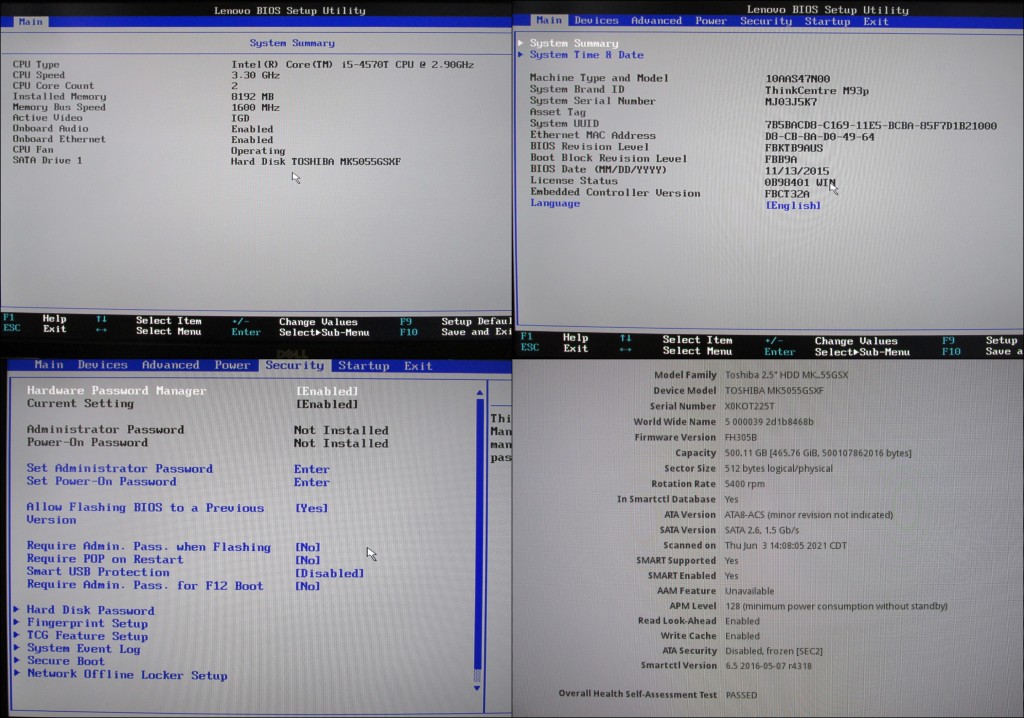
Task: Click the CPU Fan Operating value
Action: 257,151
